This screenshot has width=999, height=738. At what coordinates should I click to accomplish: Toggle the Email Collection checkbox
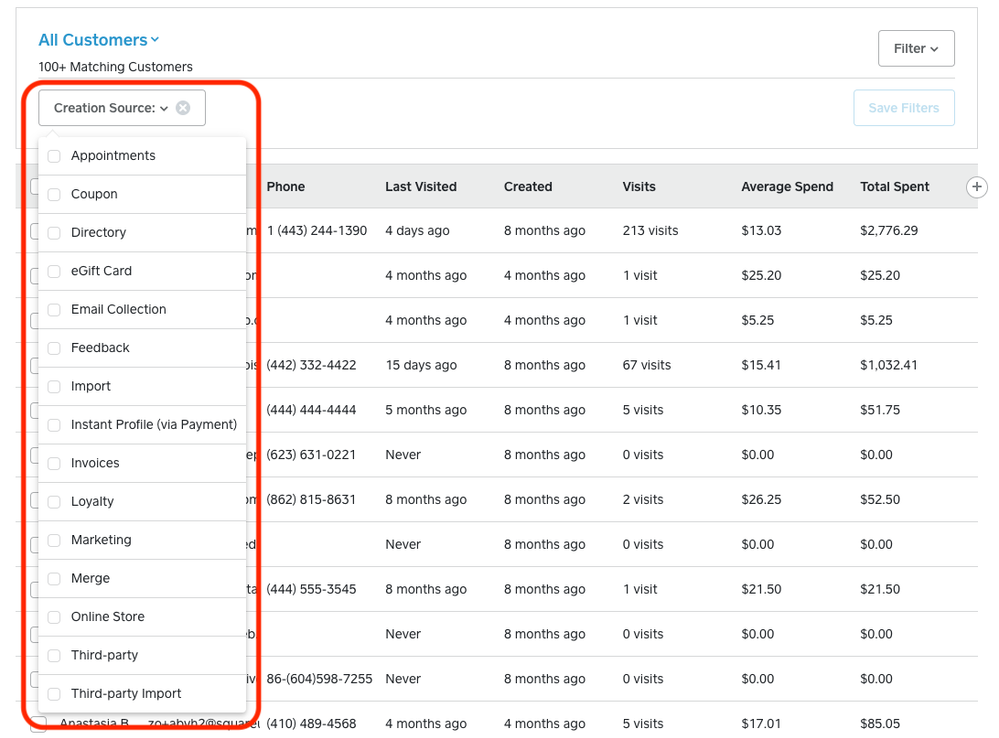[54, 310]
